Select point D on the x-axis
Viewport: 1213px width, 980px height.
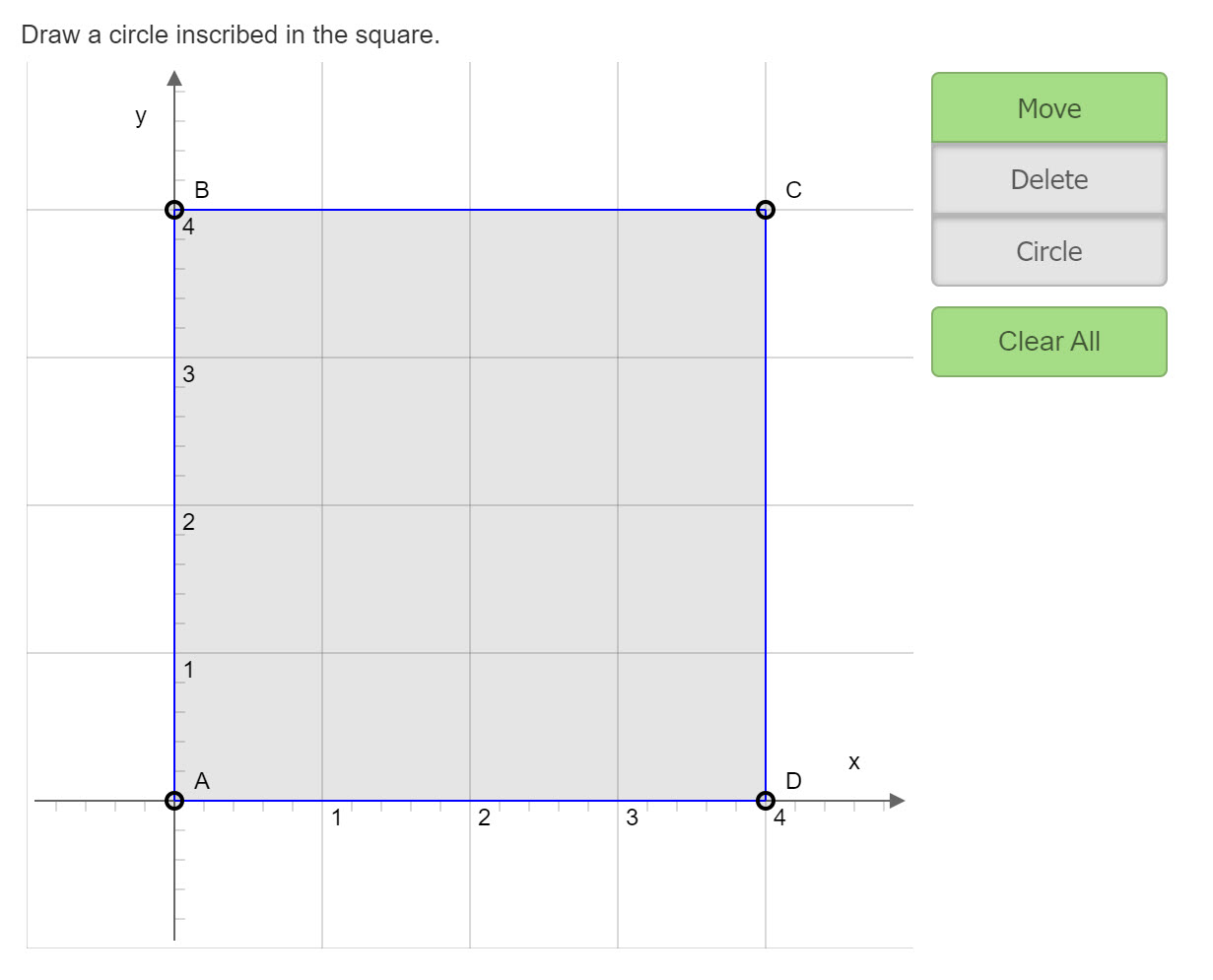coord(766,799)
